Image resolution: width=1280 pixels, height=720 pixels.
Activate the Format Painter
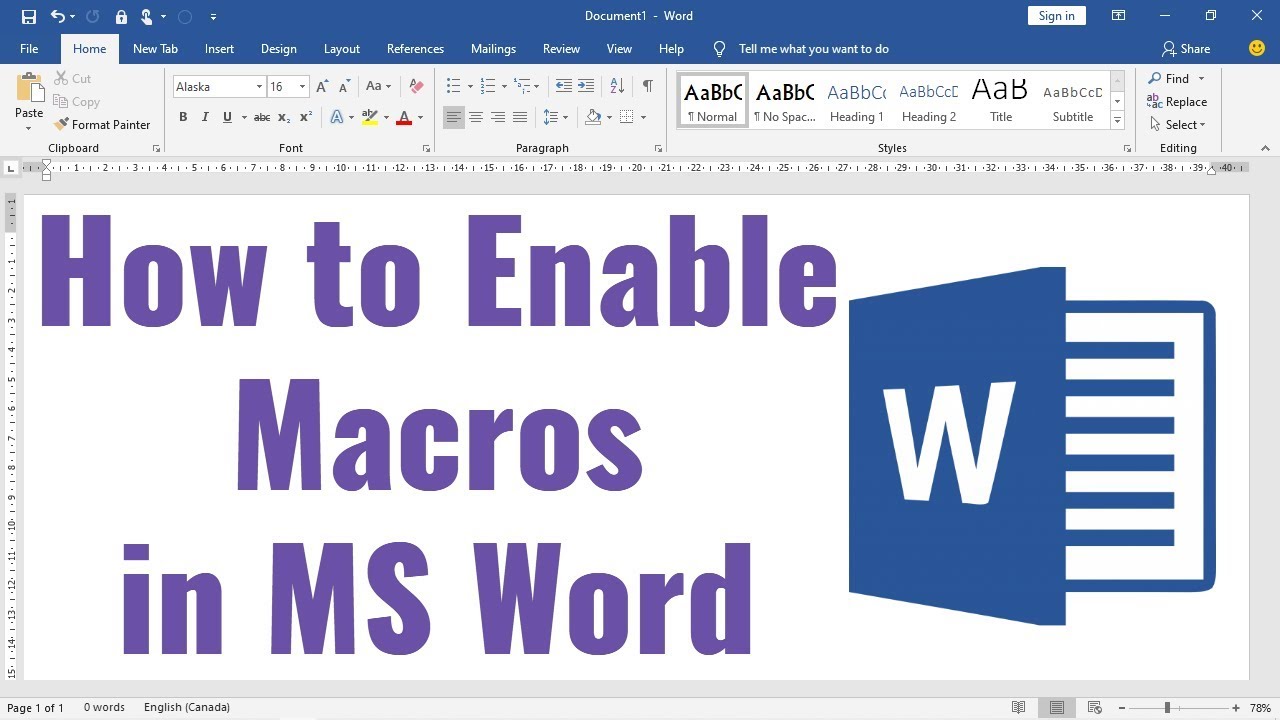(x=102, y=124)
